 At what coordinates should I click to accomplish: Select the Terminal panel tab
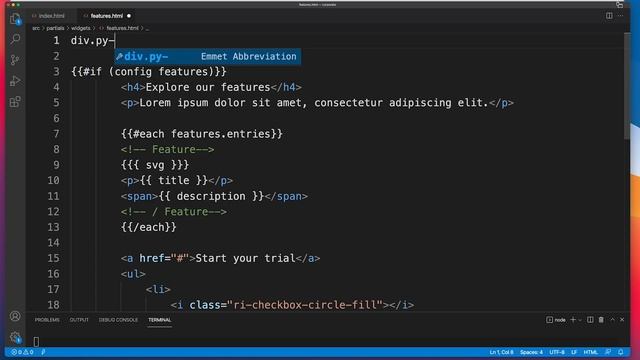(x=160, y=320)
